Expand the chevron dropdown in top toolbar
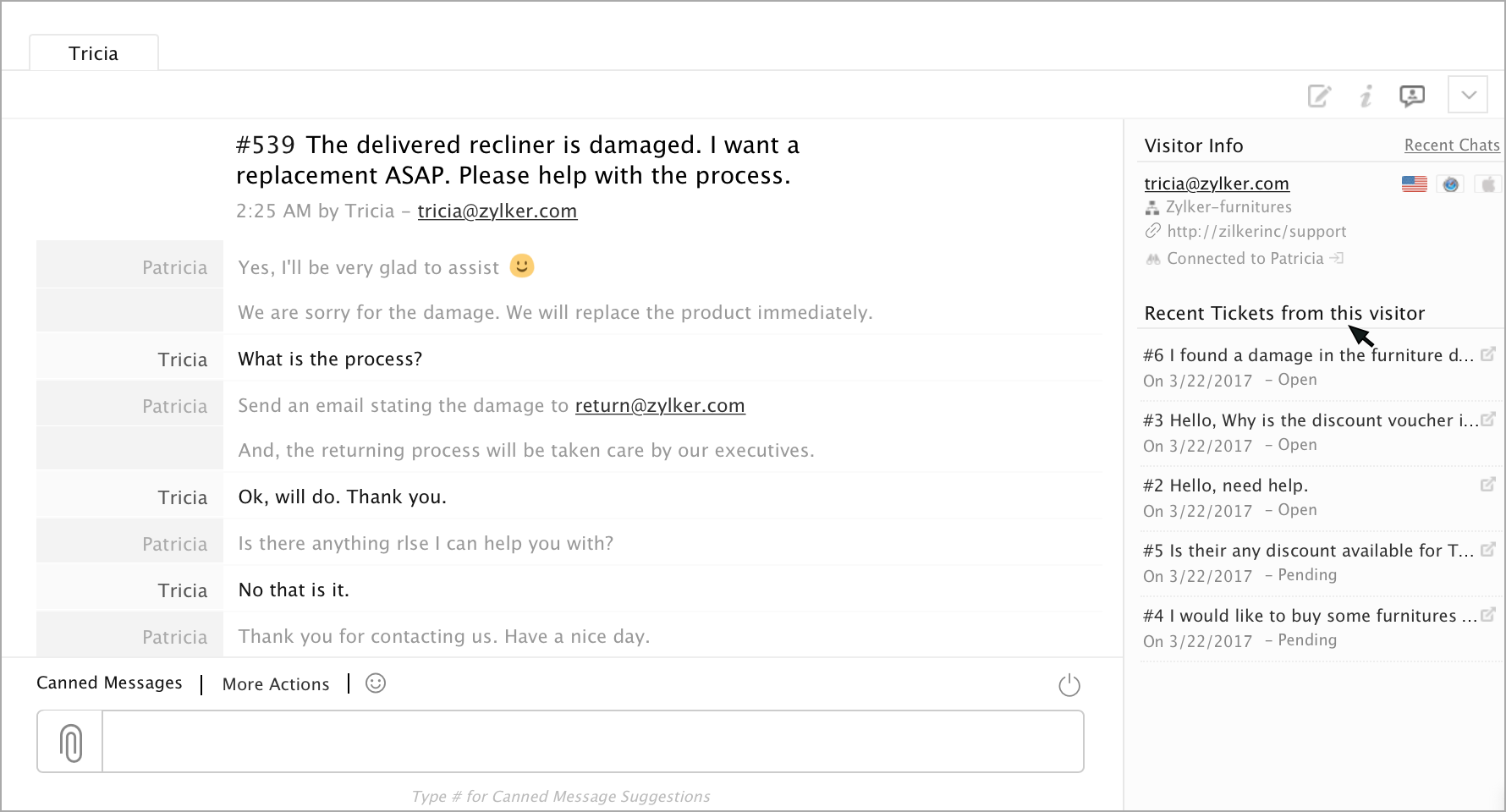 pos(1468,95)
